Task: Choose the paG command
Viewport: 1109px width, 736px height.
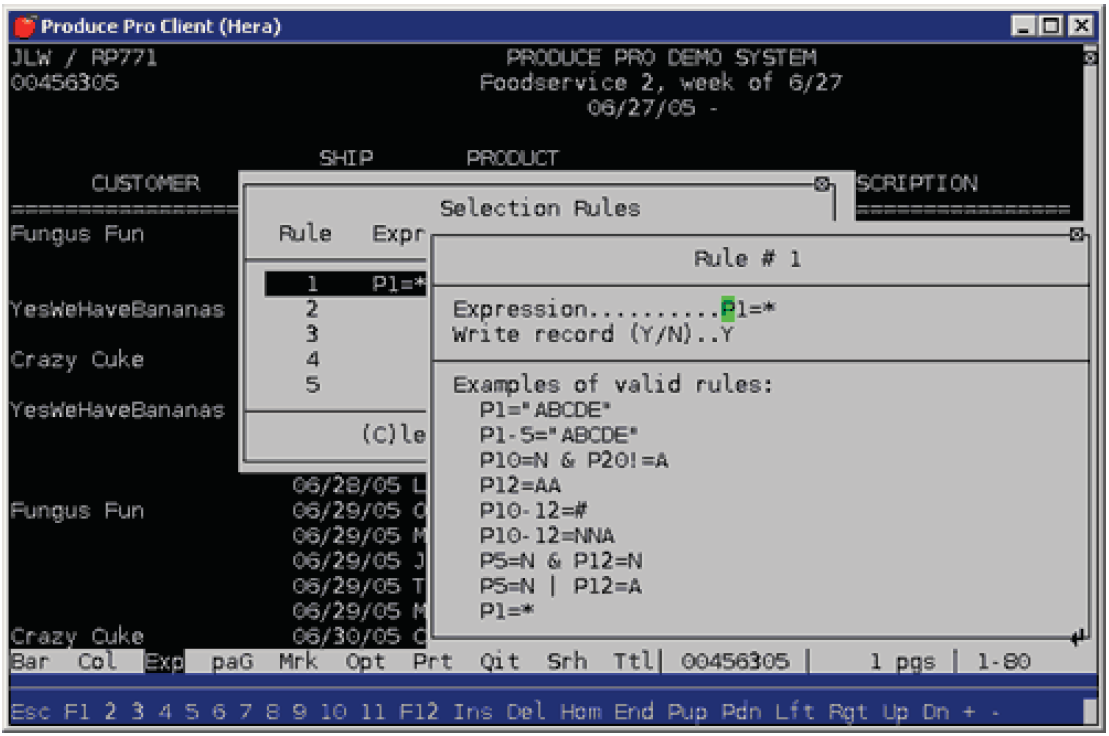Action: click(x=232, y=662)
